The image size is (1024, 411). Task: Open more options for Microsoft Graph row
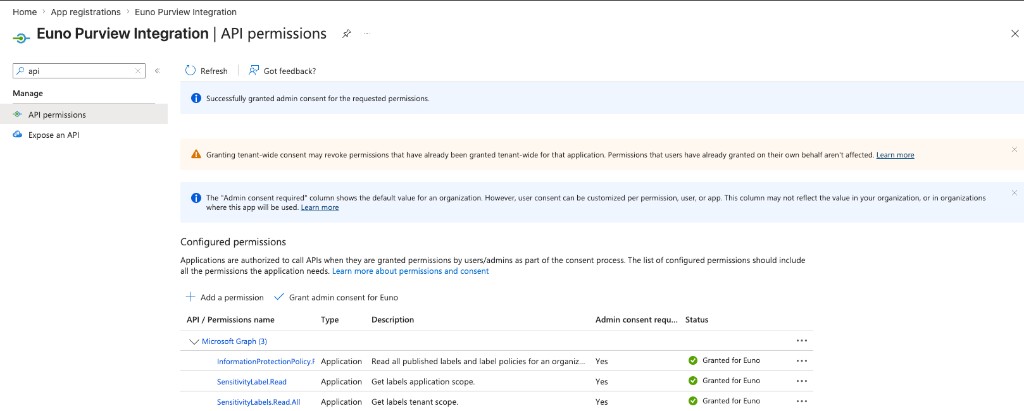point(802,340)
